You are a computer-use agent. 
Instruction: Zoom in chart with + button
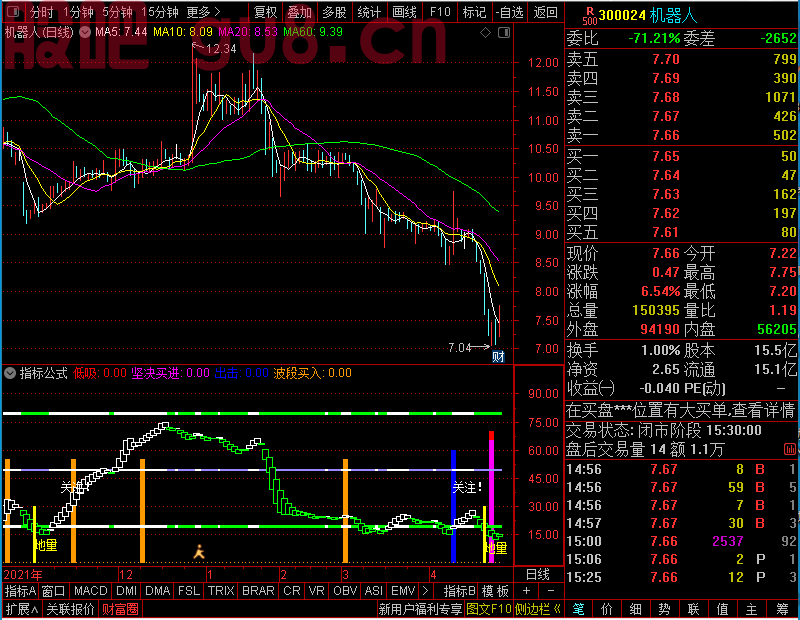click(526, 591)
